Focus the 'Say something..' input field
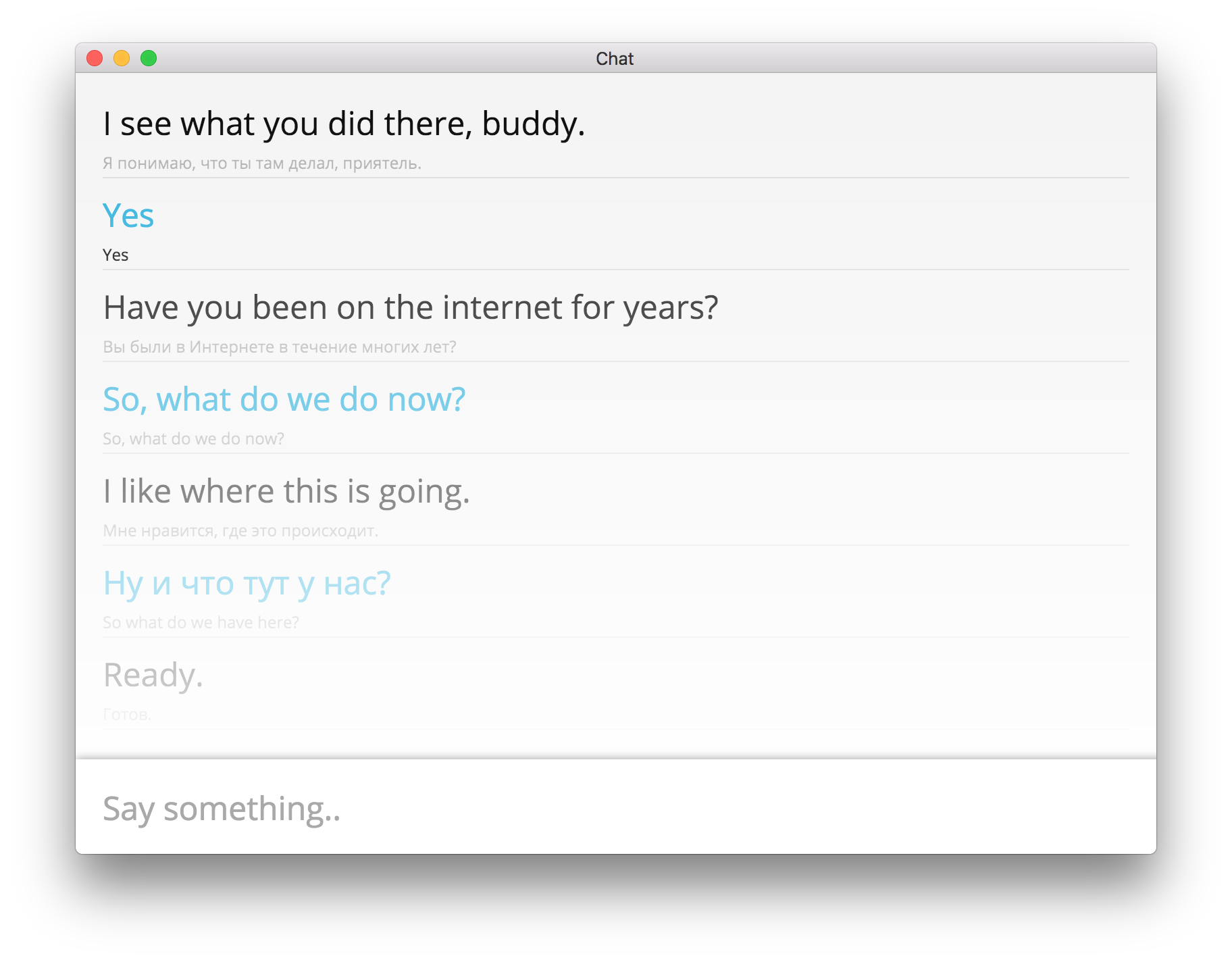This screenshot has width=1232, height=962. 615,808
